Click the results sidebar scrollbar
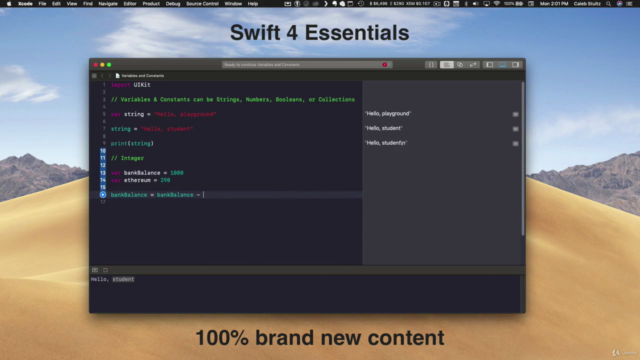640x360 pixels. click(522, 158)
